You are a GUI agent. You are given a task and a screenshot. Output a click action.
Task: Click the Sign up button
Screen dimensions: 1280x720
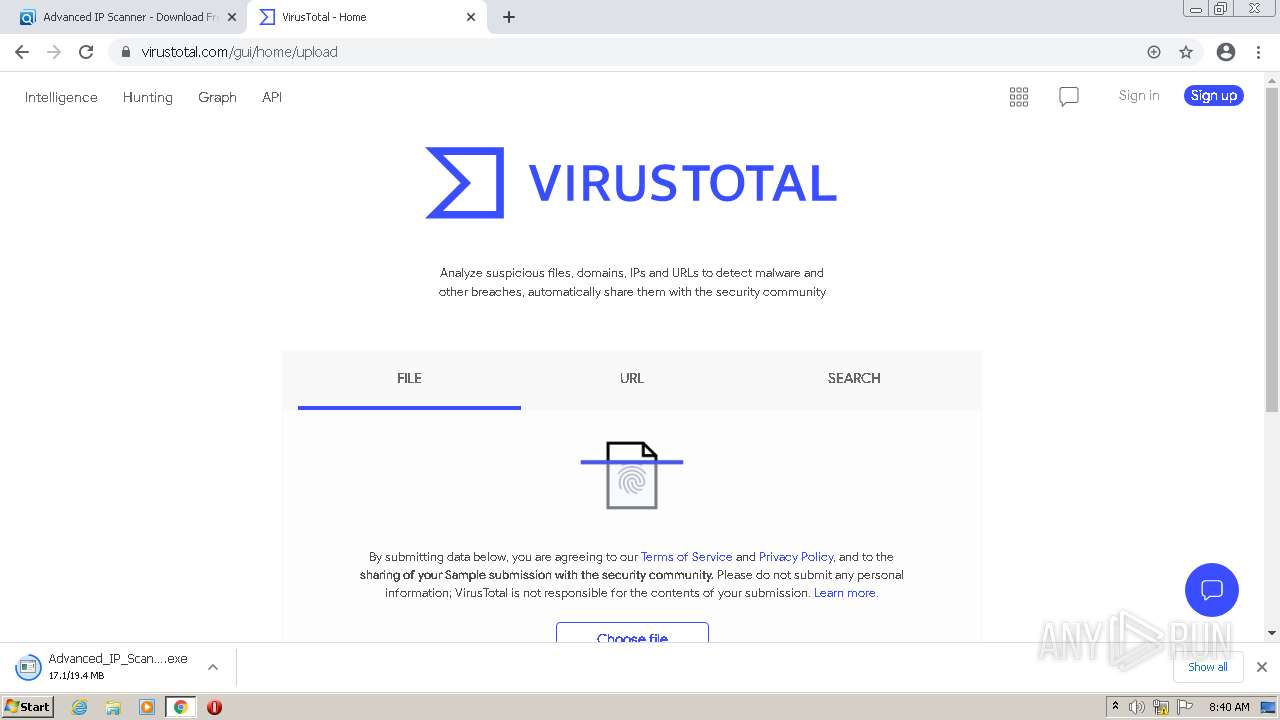[1214, 96]
